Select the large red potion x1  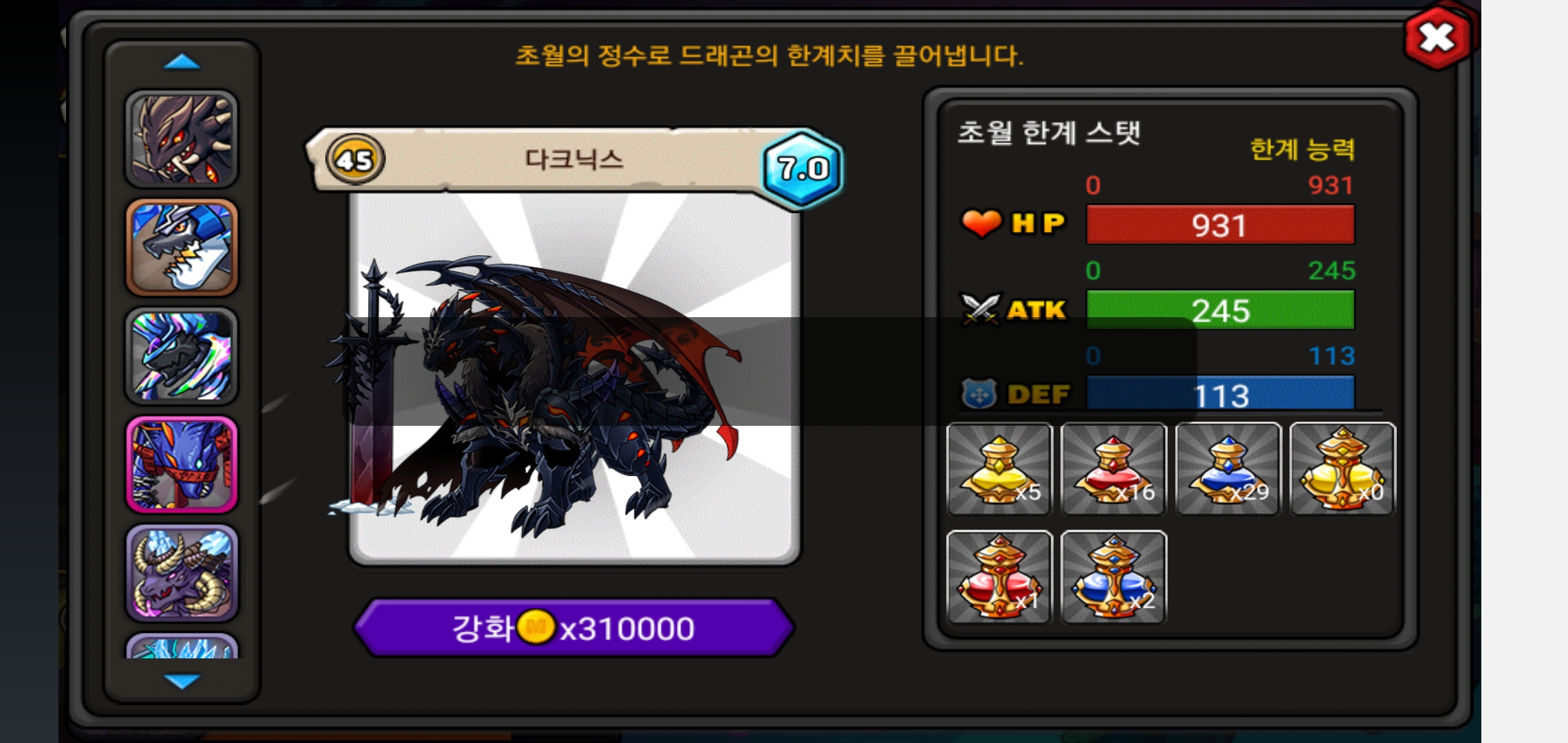999,577
